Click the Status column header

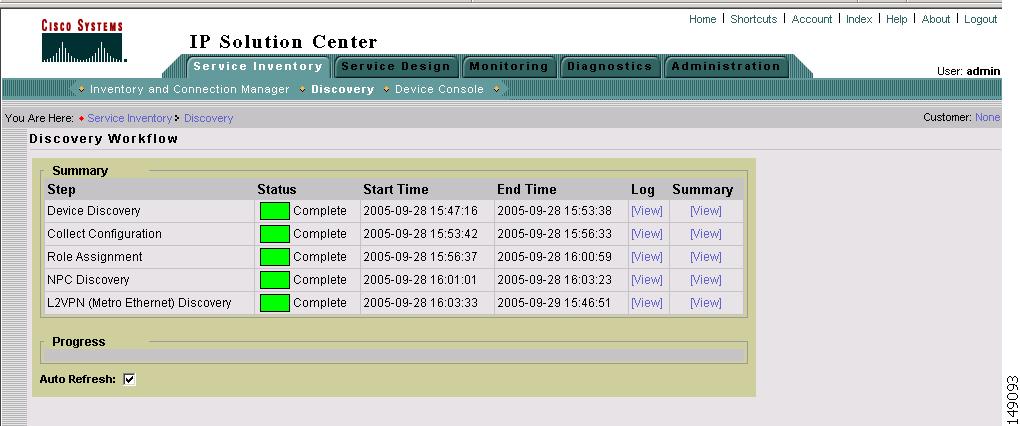[276, 190]
